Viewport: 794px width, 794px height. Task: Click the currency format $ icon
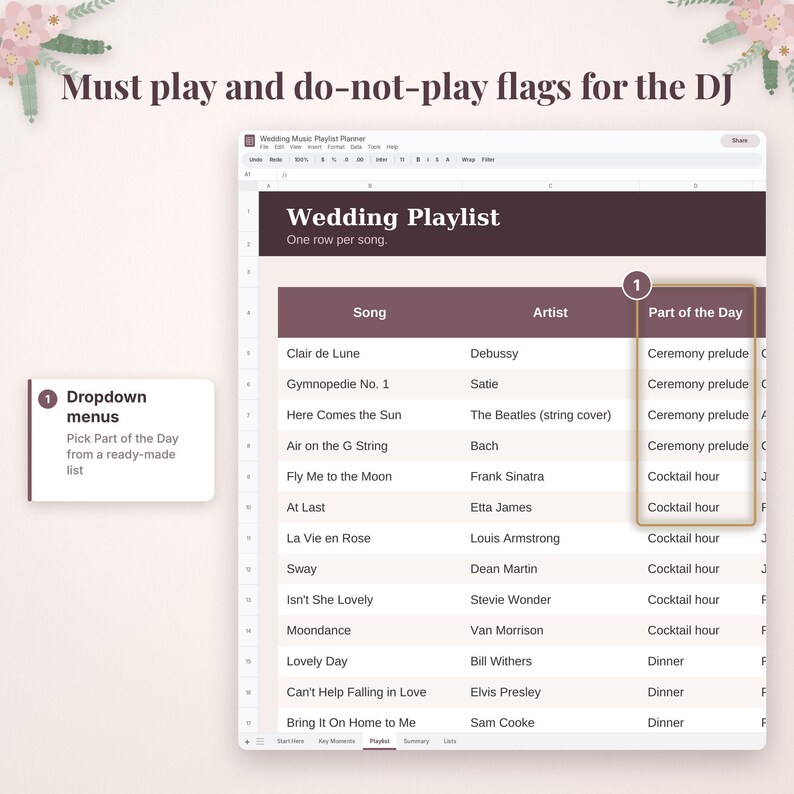click(323, 160)
